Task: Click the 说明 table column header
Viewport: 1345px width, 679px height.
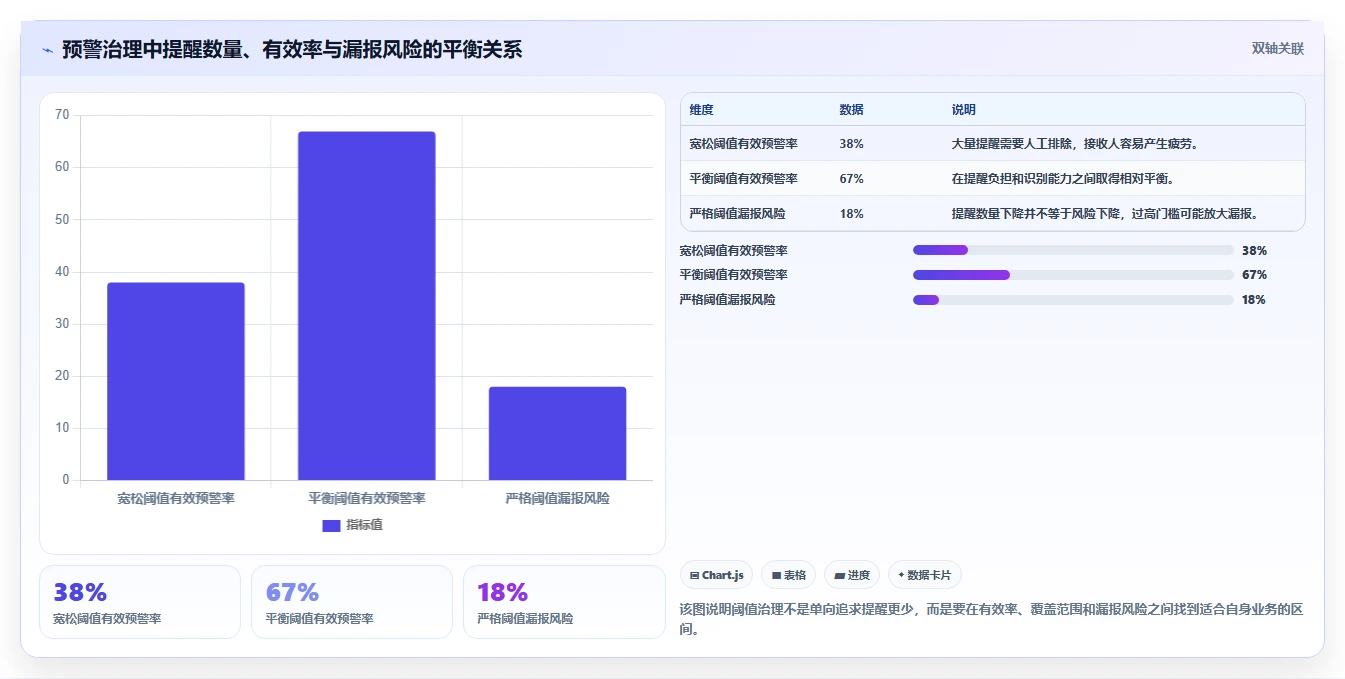Action: coord(964,110)
